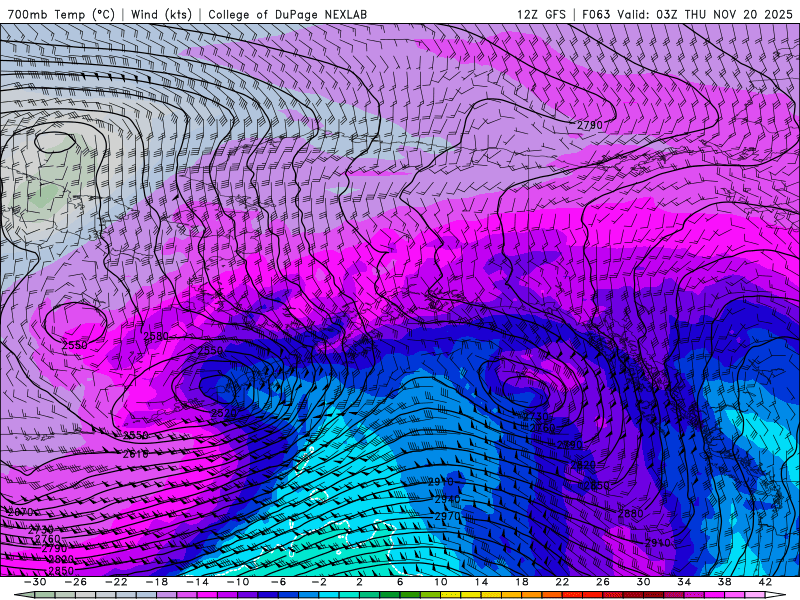800x600 pixels.
Task: Click the "700mb Temp (°C)" title text
Action: click(61, 14)
